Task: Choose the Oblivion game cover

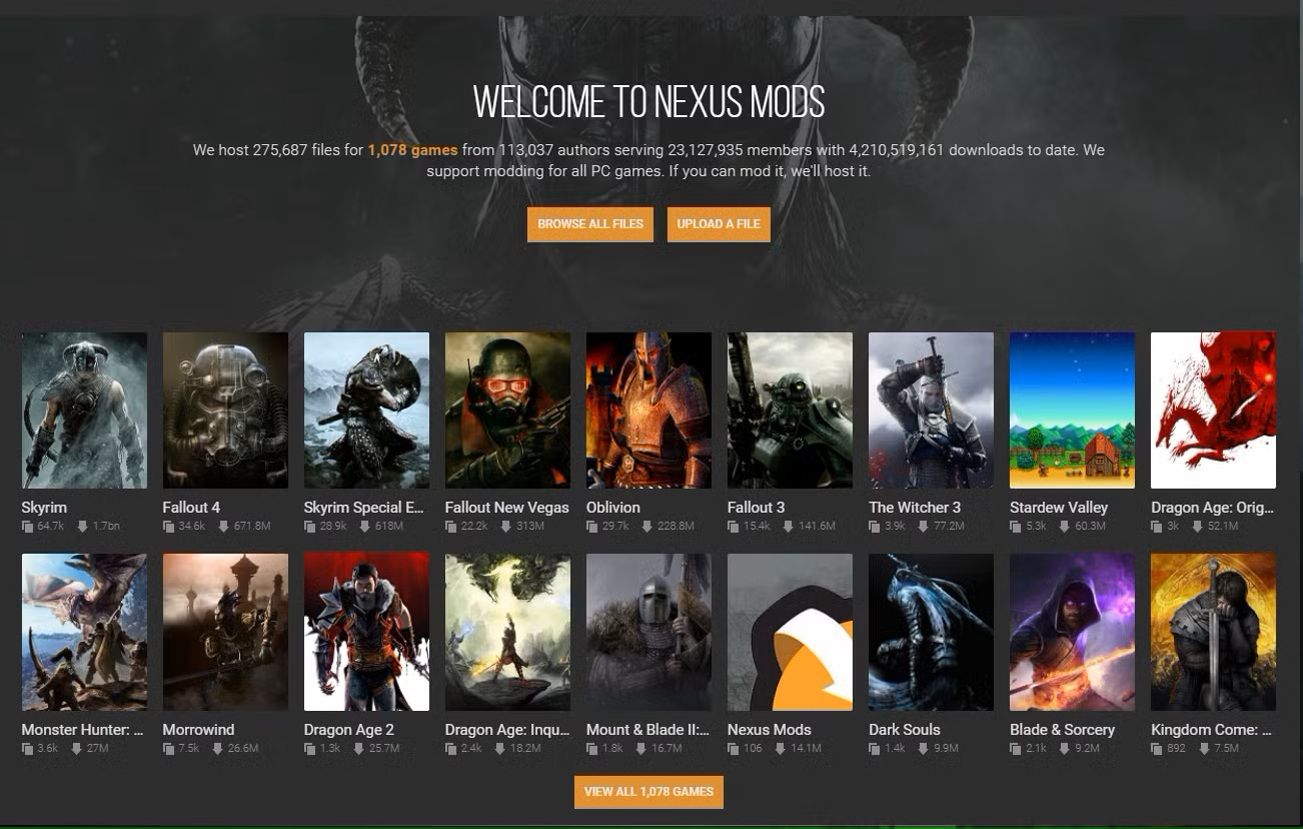Action: [x=648, y=410]
